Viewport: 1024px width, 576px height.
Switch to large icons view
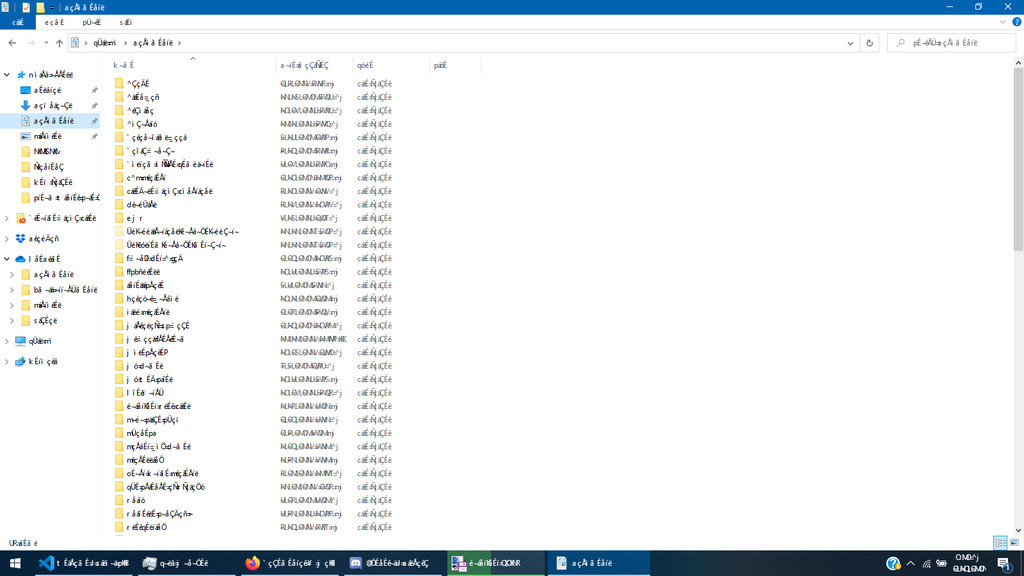point(1015,542)
